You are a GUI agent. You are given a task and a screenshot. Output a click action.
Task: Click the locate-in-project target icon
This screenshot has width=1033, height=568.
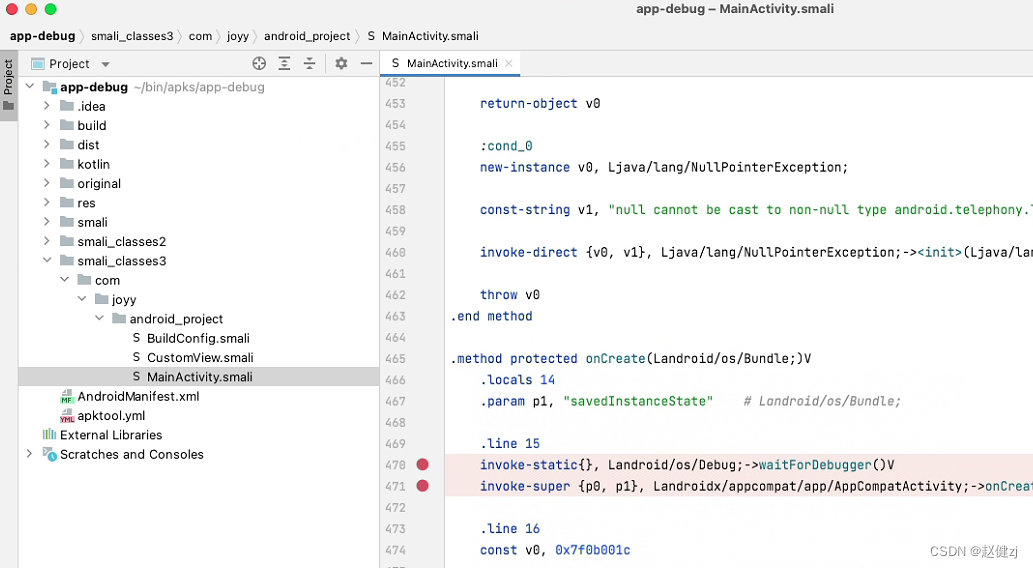pyautogui.click(x=259, y=63)
